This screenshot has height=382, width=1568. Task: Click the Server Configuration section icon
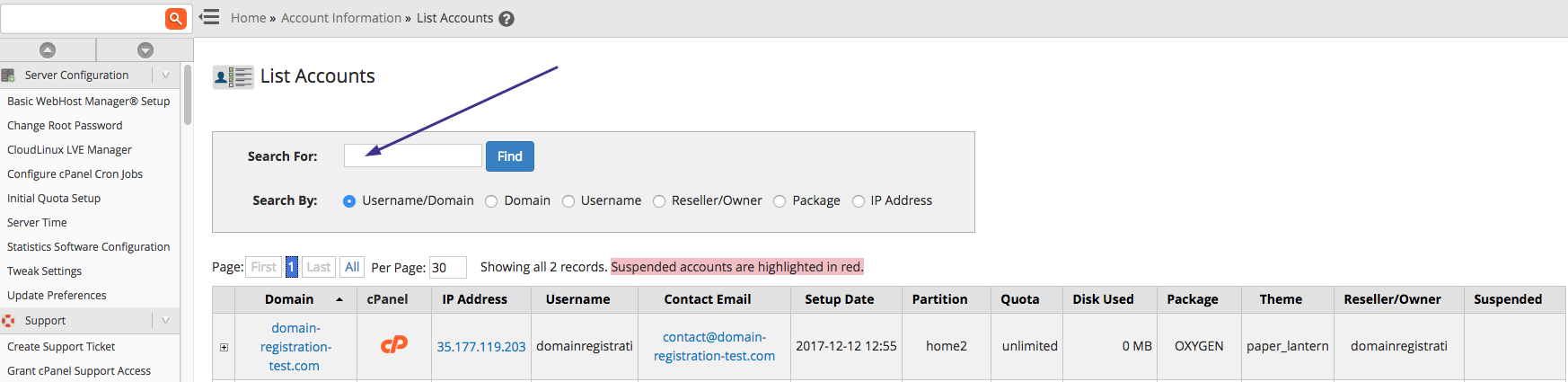(9, 76)
